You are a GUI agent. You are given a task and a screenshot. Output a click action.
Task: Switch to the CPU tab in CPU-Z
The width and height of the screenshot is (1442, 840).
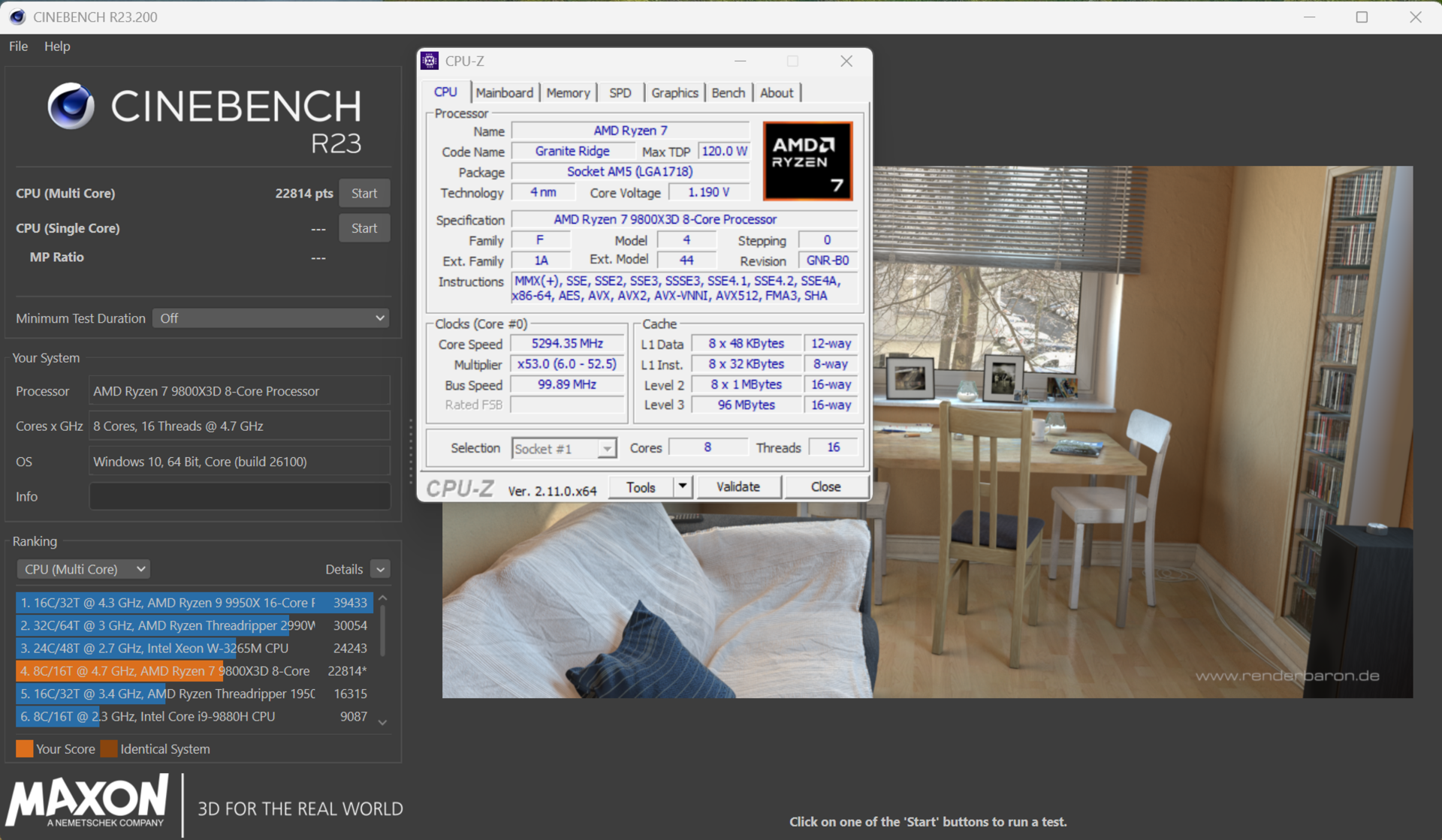(x=445, y=92)
